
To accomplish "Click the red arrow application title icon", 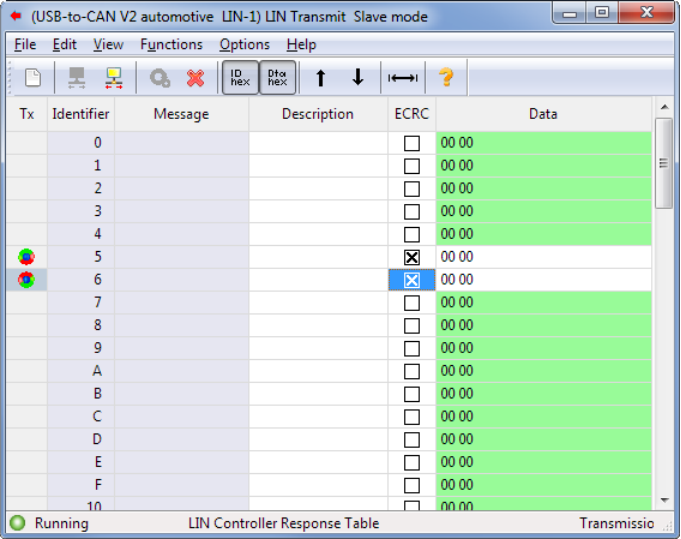I will click(16, 17).
